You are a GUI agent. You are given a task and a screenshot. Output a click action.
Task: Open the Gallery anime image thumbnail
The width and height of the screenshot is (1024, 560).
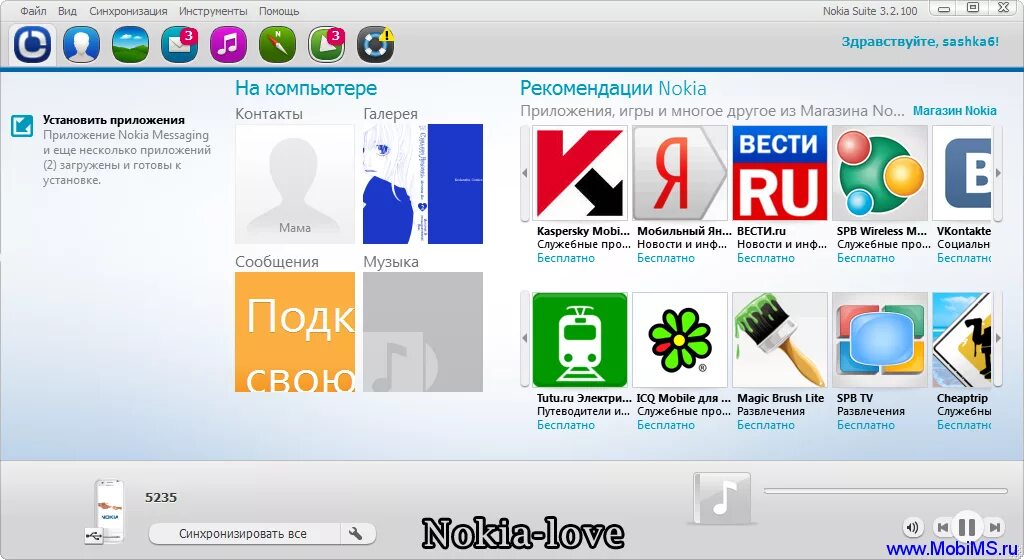tap(423, 184)
